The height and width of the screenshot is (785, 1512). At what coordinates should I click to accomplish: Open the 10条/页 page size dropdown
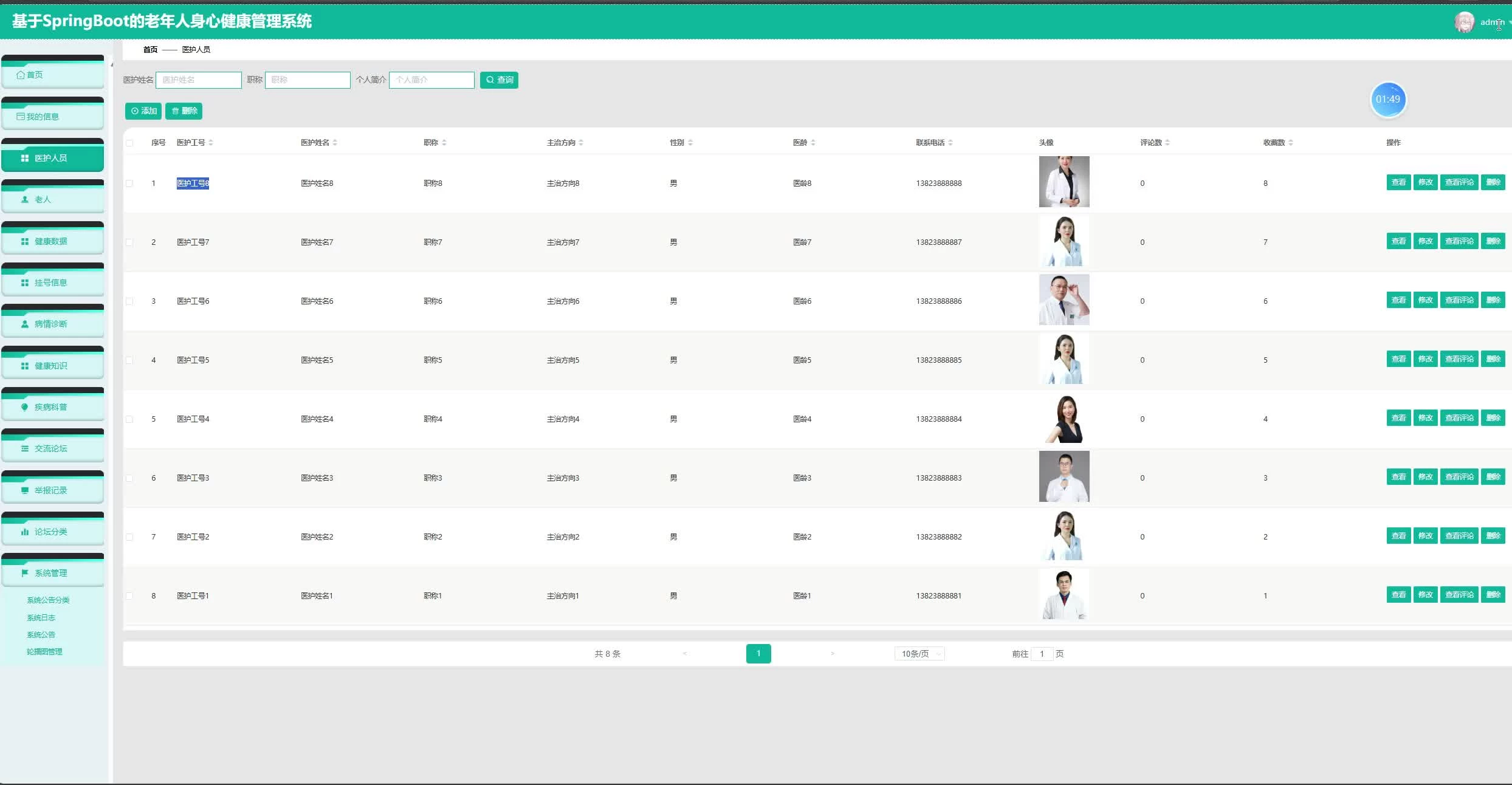[x=919, y=654]
